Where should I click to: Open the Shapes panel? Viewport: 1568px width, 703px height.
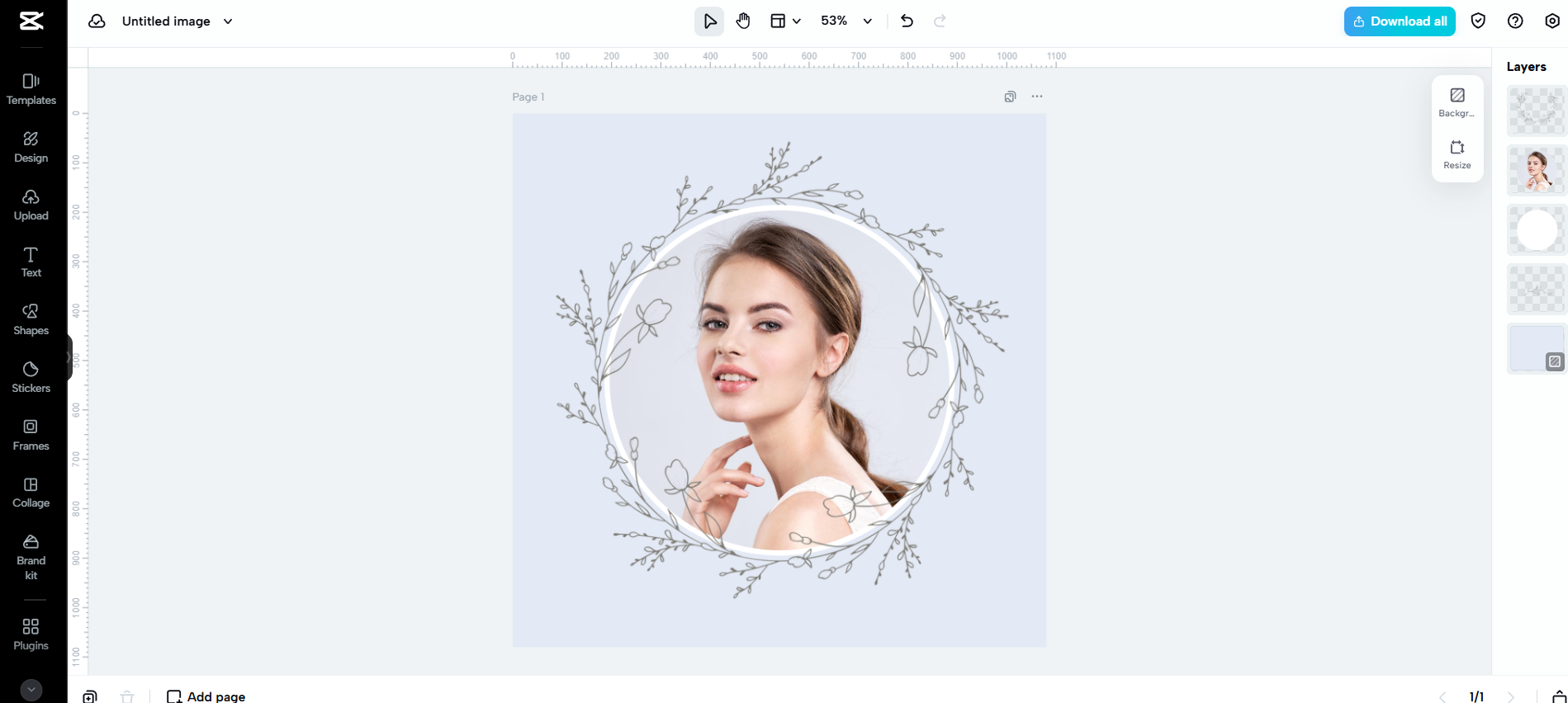coord(31,319)
